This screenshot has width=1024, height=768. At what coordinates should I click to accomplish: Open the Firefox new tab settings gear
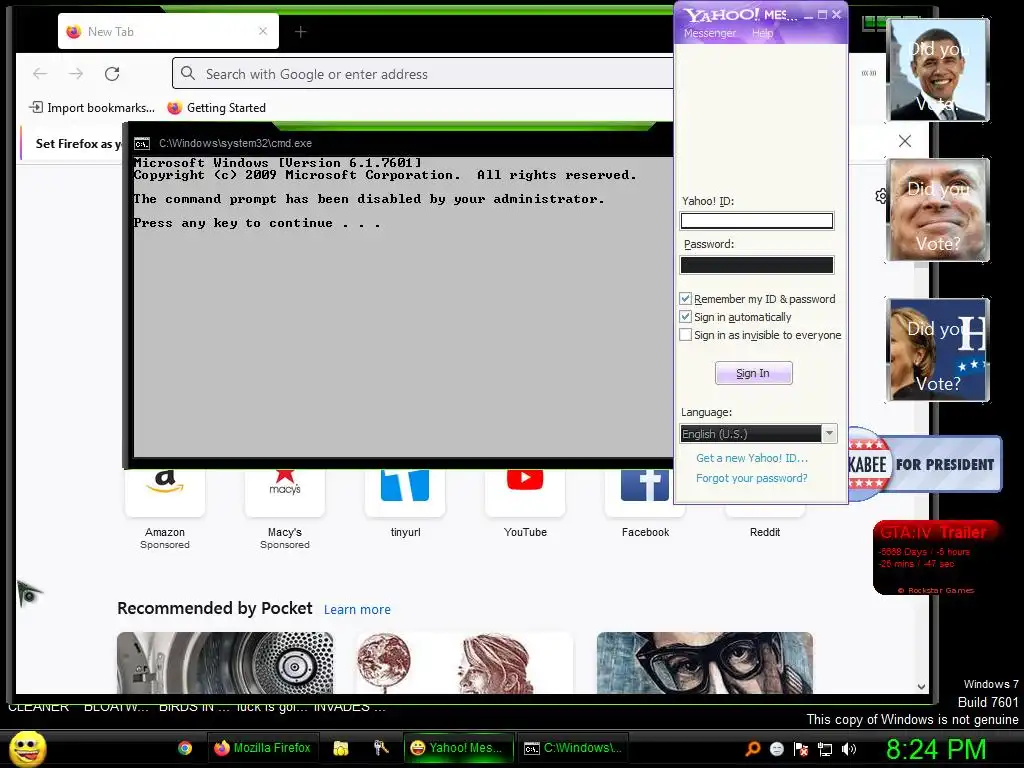point(881,196)
